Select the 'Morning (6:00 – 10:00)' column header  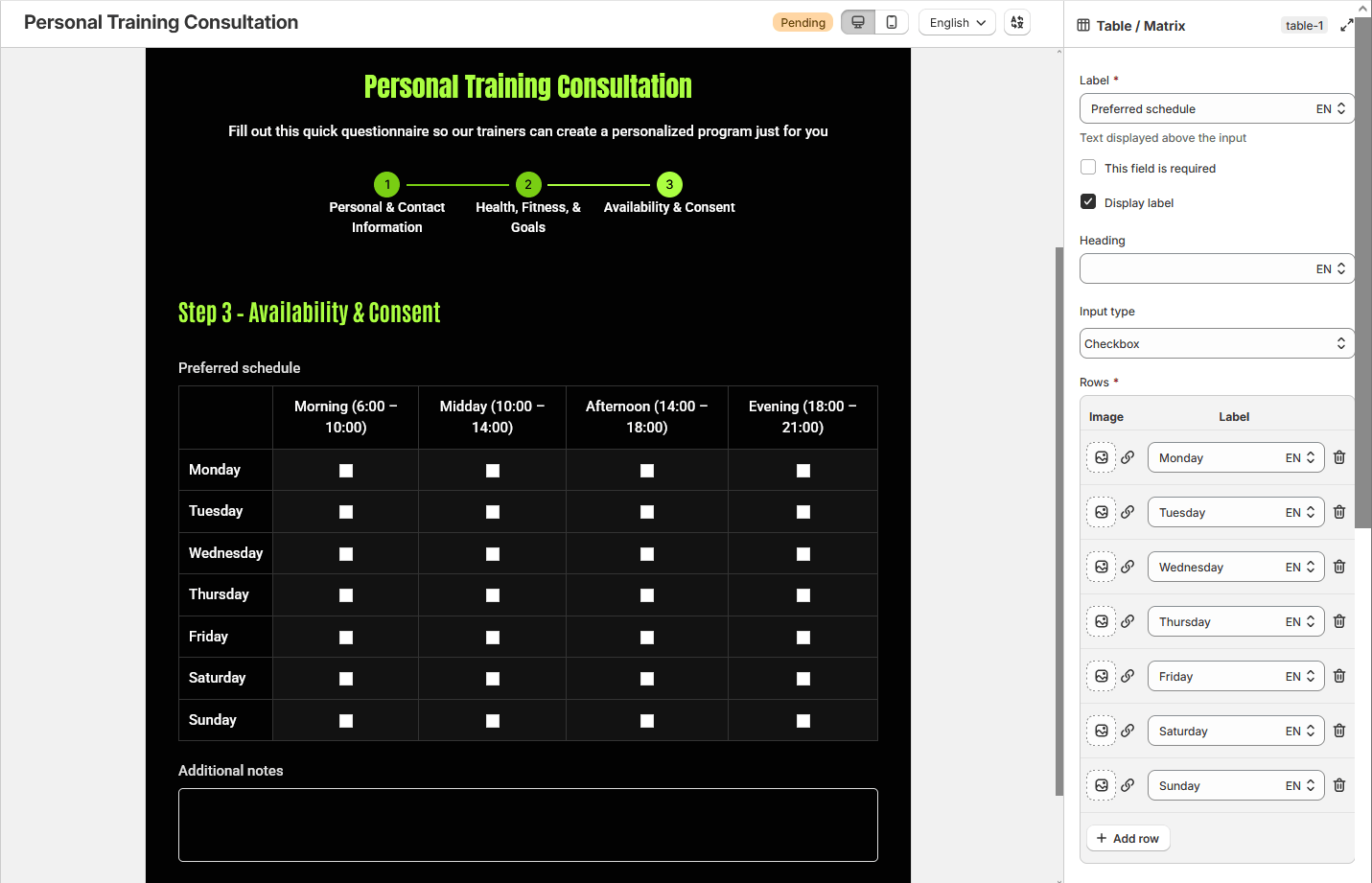point(345,417)
